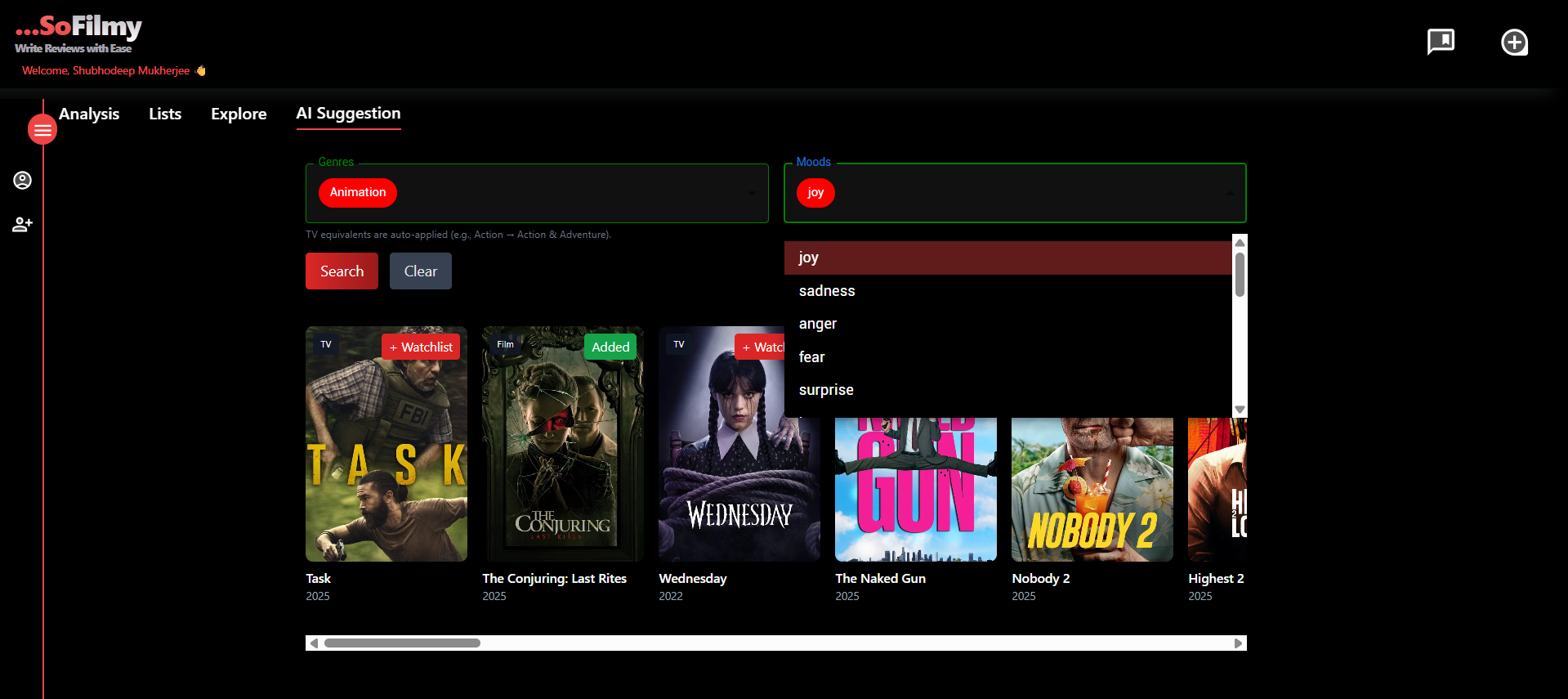
Task: Switch to the Analysis tab
Action: coord(89,114)
